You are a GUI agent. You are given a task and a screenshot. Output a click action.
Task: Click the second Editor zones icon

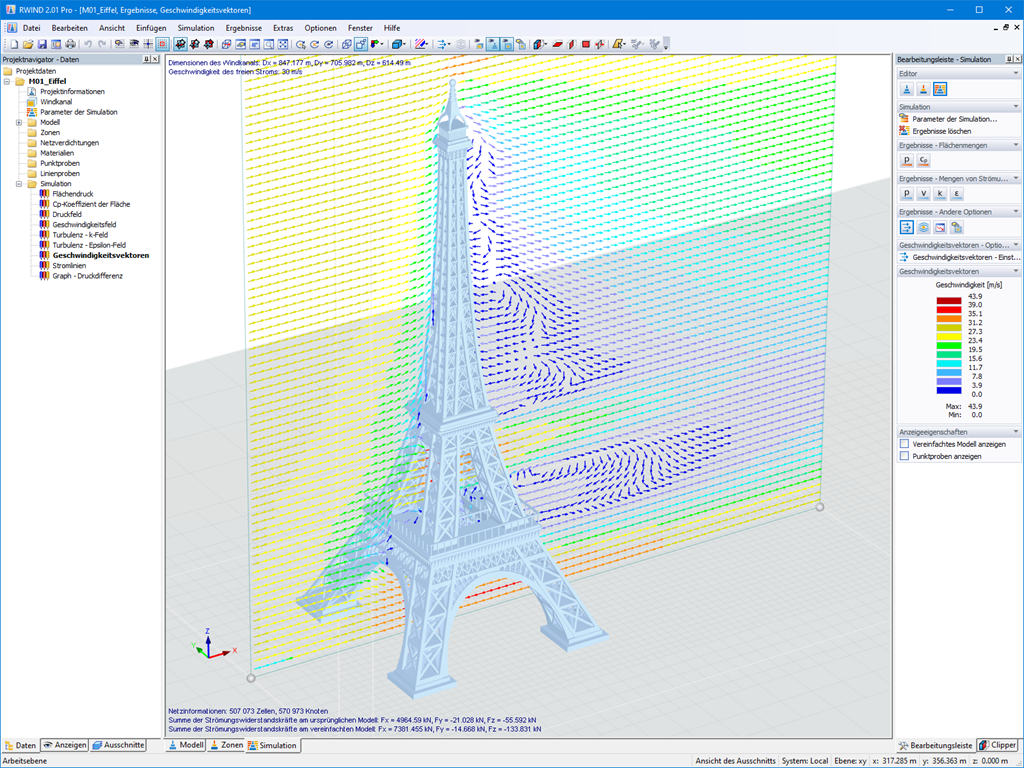[x=923, y=89]
